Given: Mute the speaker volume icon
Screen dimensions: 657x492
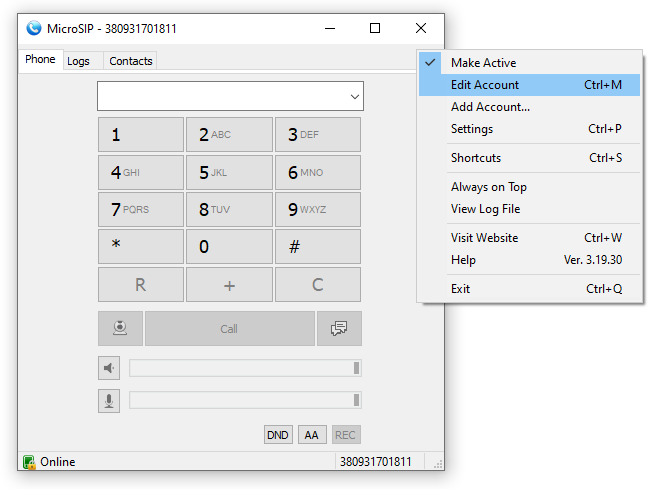Looking at the screenshot, I should pos(109,368).
